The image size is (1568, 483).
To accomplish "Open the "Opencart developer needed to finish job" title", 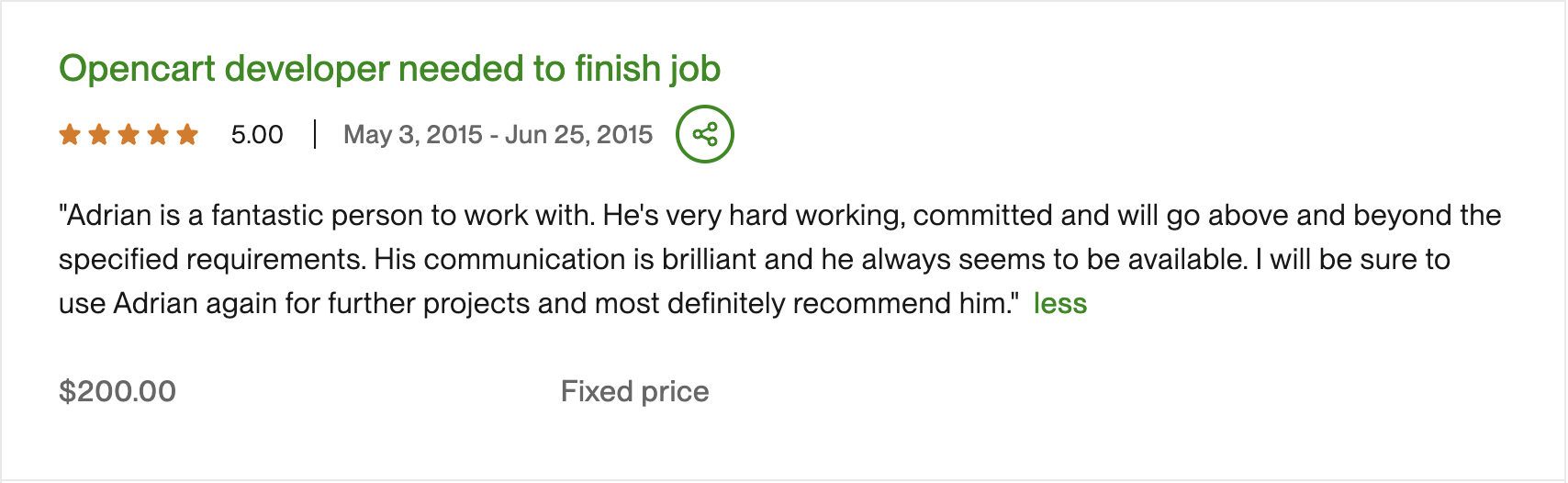I will pos(389,69).
